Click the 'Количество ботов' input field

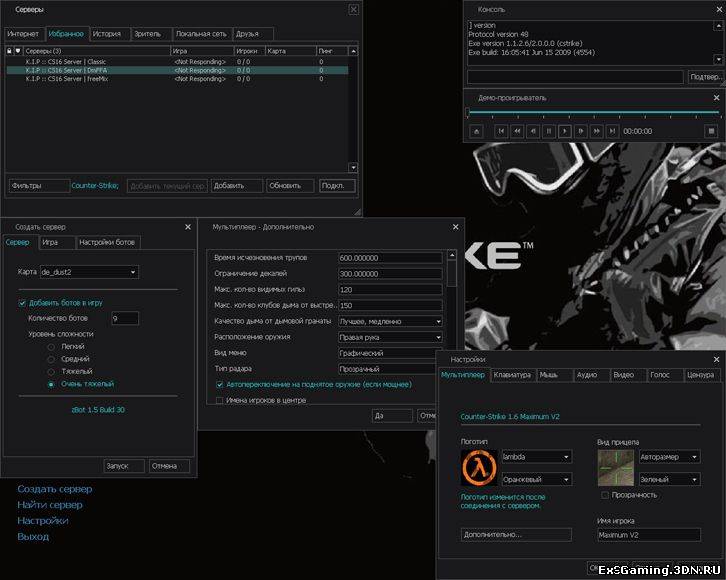(125, 318)
